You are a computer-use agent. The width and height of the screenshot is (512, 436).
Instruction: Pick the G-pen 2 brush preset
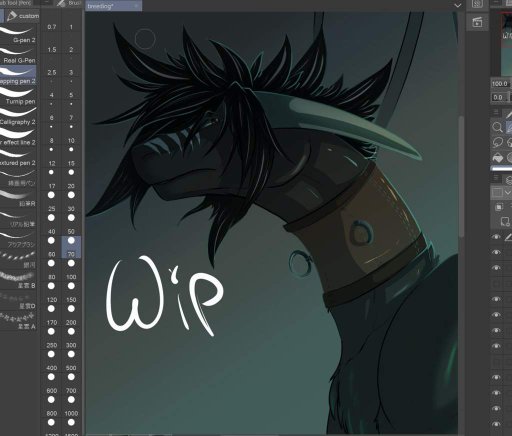pos(18,35)
